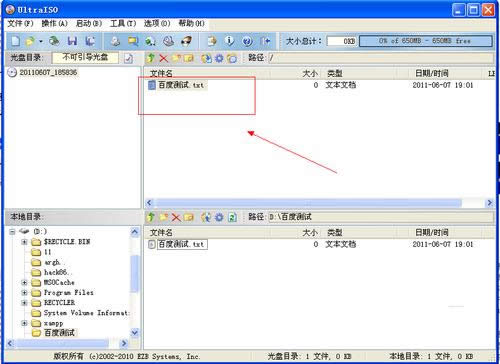
Task: Click up arrow of local tree scrollbar
Action: 134,232
